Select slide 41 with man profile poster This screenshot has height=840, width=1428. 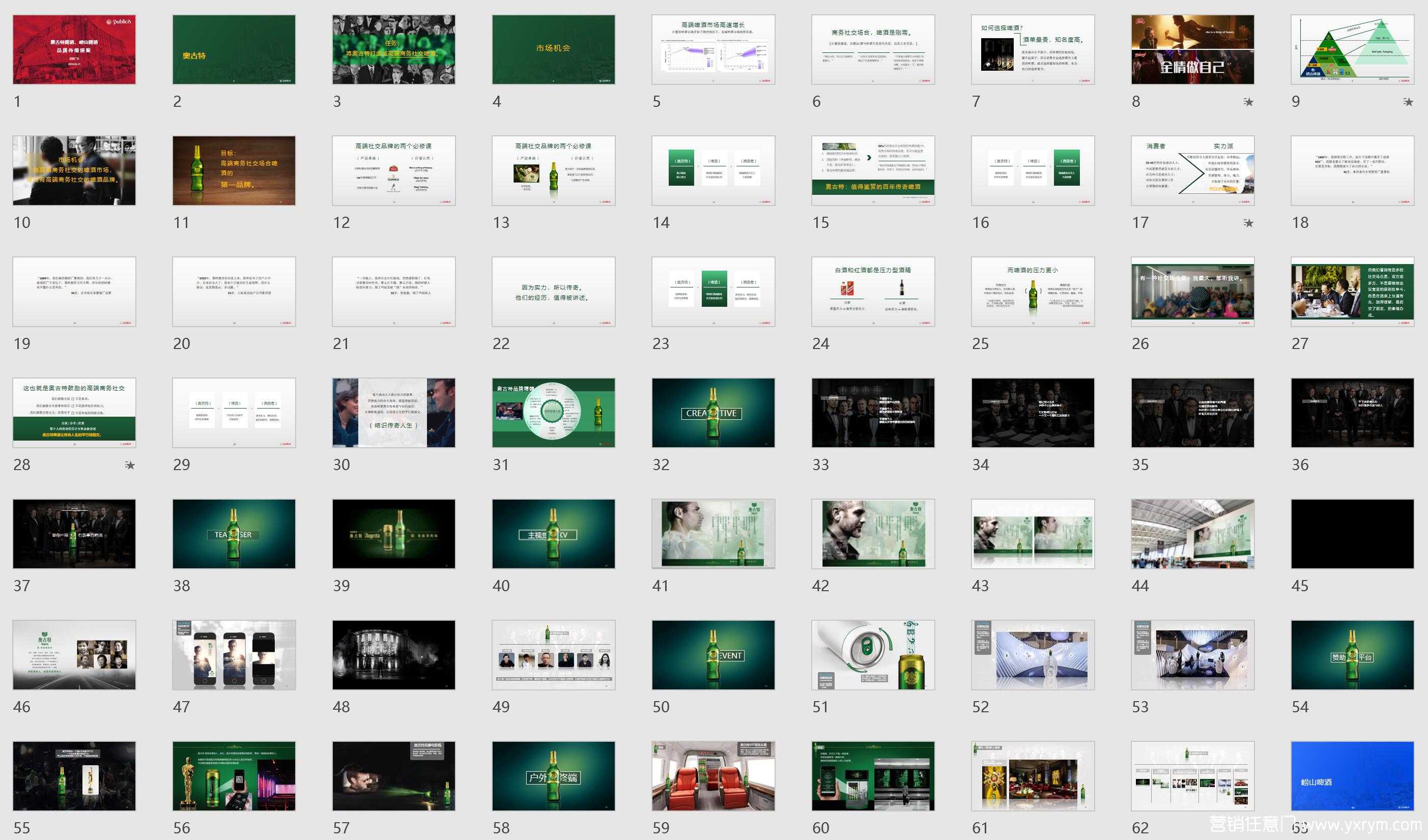[x=713, y=534]
